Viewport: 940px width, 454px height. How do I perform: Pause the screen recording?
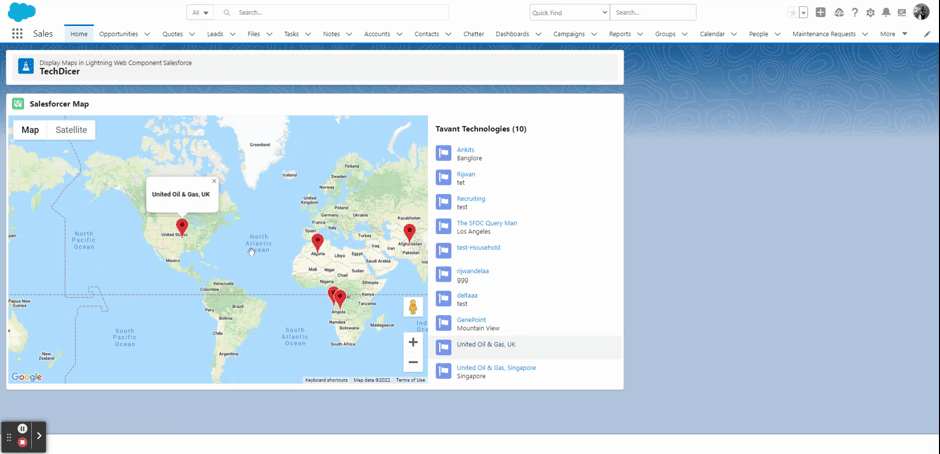click(x=22, y=428)
